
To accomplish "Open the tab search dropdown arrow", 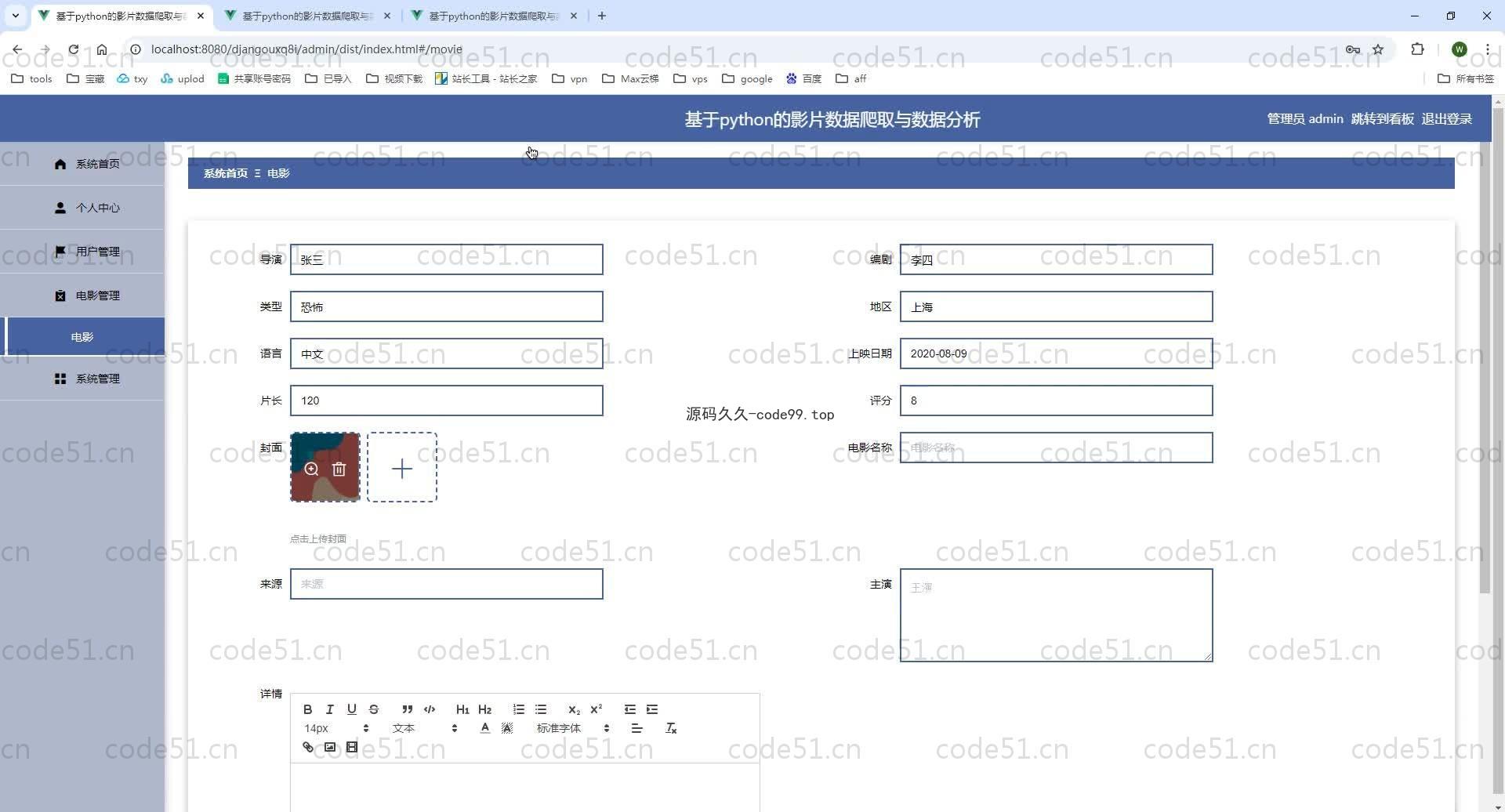I will coord(15,16).
